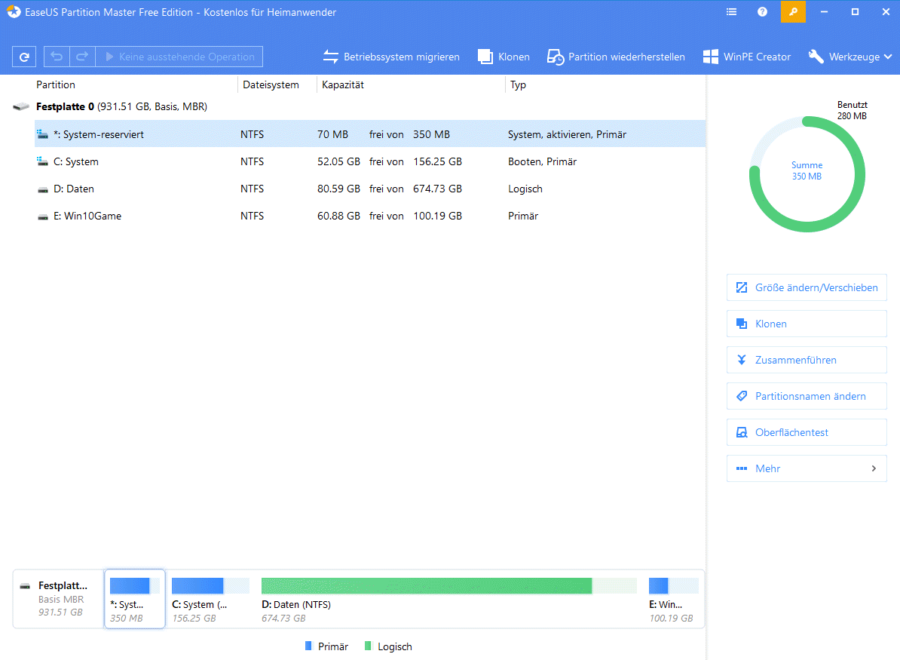Expand the Mehr options panel
900x660 pixels.
(806, 468)
